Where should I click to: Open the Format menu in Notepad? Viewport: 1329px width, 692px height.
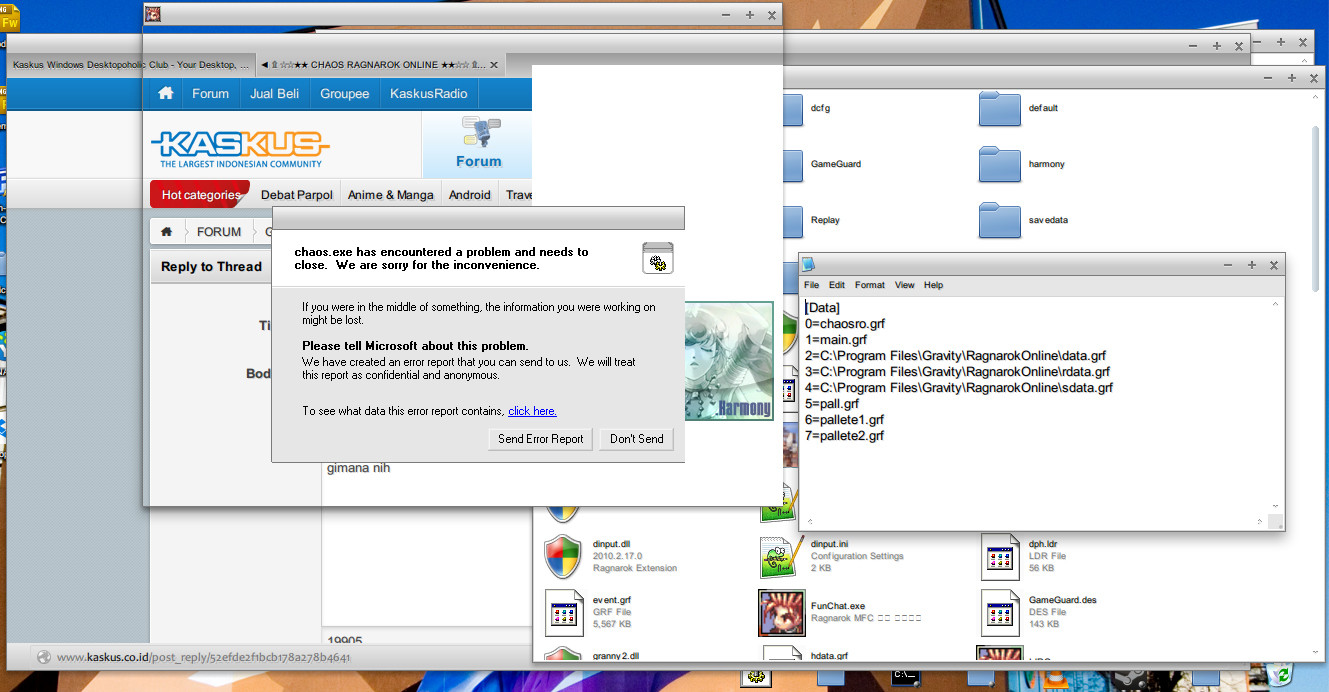(869, 285)
